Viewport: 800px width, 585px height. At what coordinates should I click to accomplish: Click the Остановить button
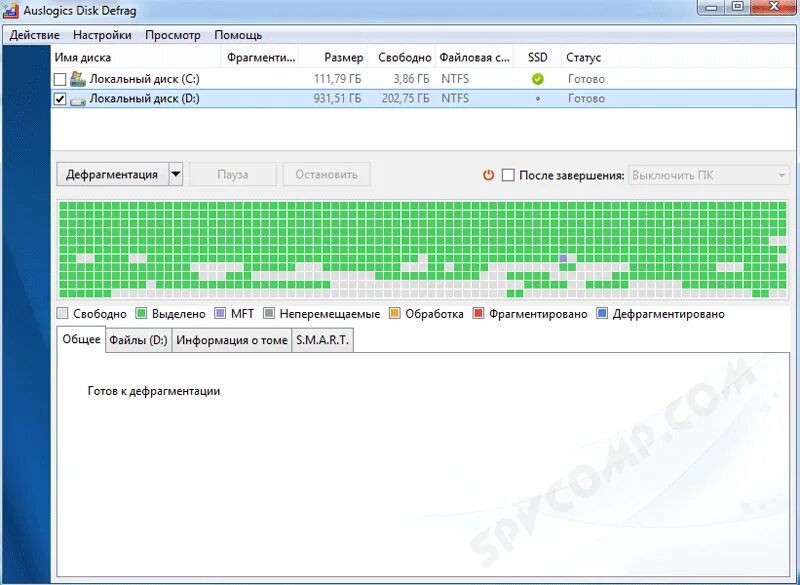pyautogui.click(x=326, y=174)
